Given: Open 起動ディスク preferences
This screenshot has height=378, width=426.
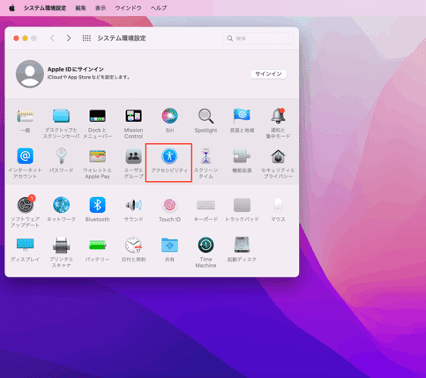Looking at the screenshot, I should coord(242,249).
